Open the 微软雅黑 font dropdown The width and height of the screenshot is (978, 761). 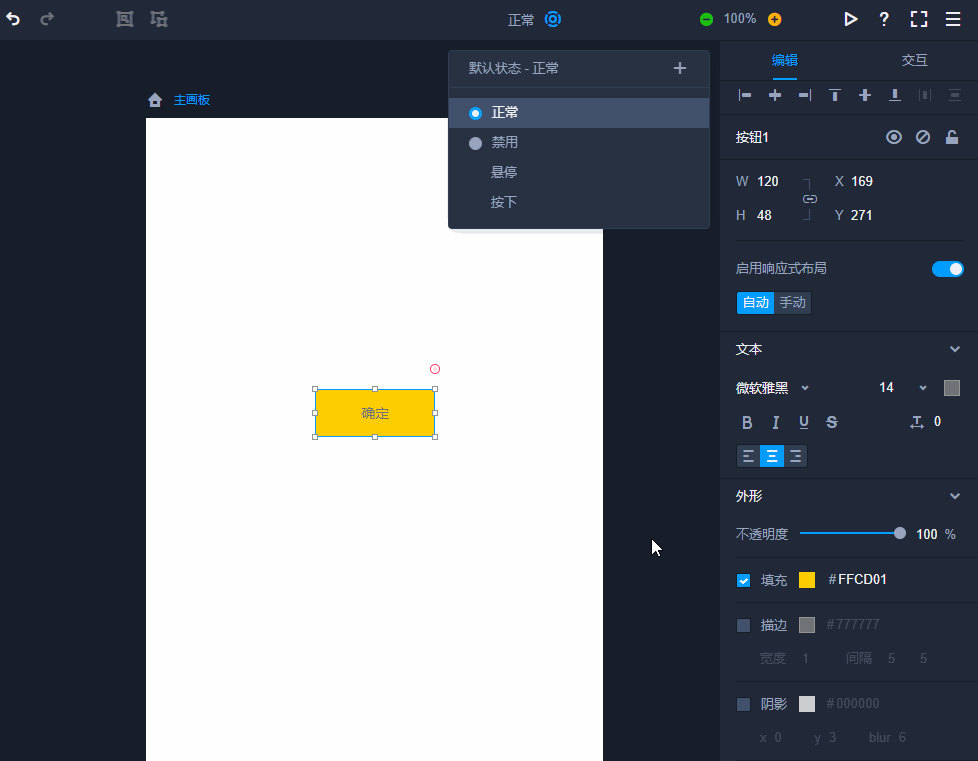point(773,388)
